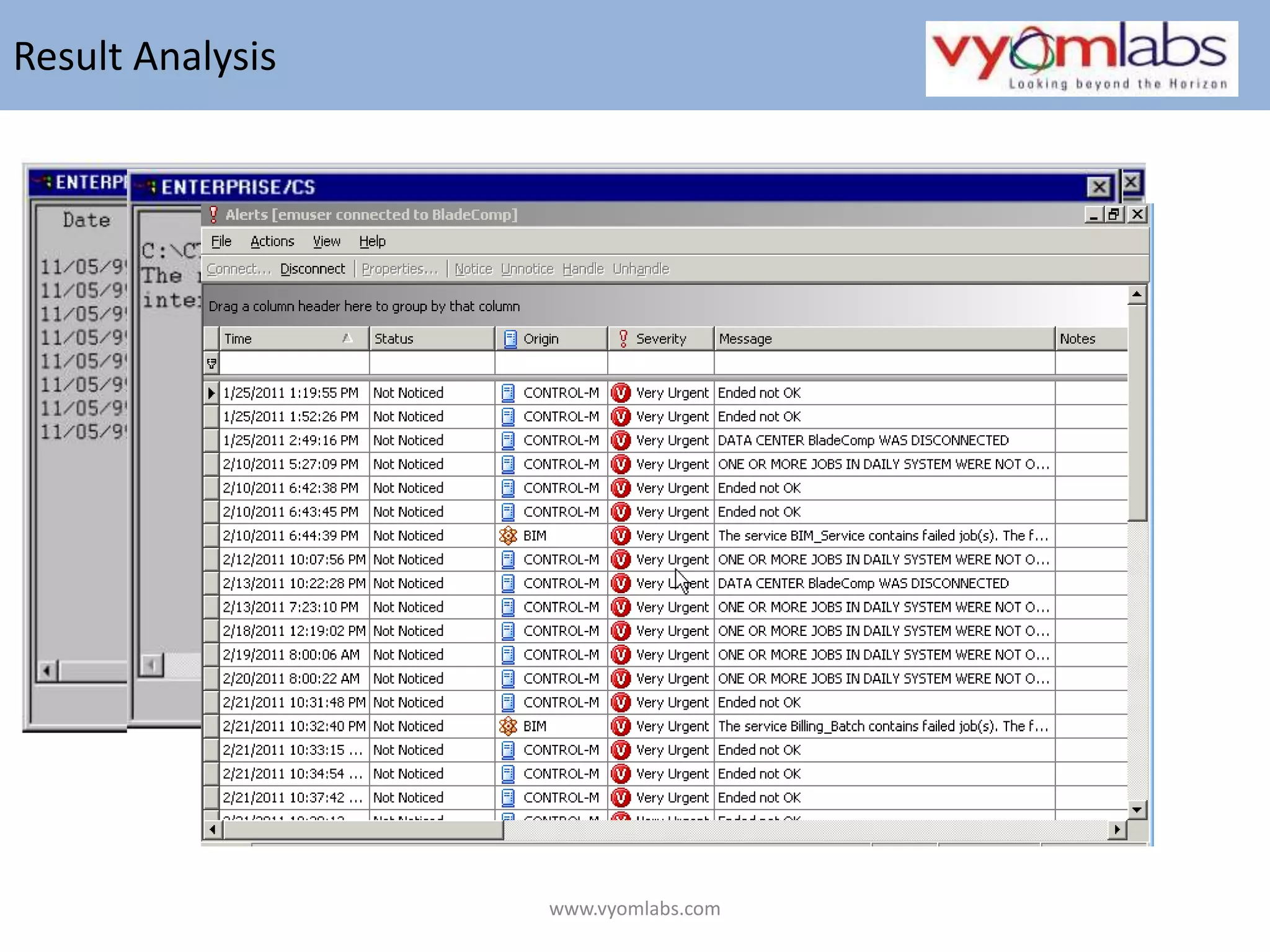Click CONTROL-M origin icon in 1/25/2011 2:49:16 PM row
Image resolution: width=1270 pixels, height=952 pixels.
pyautogui.click(x=508, y=441)
